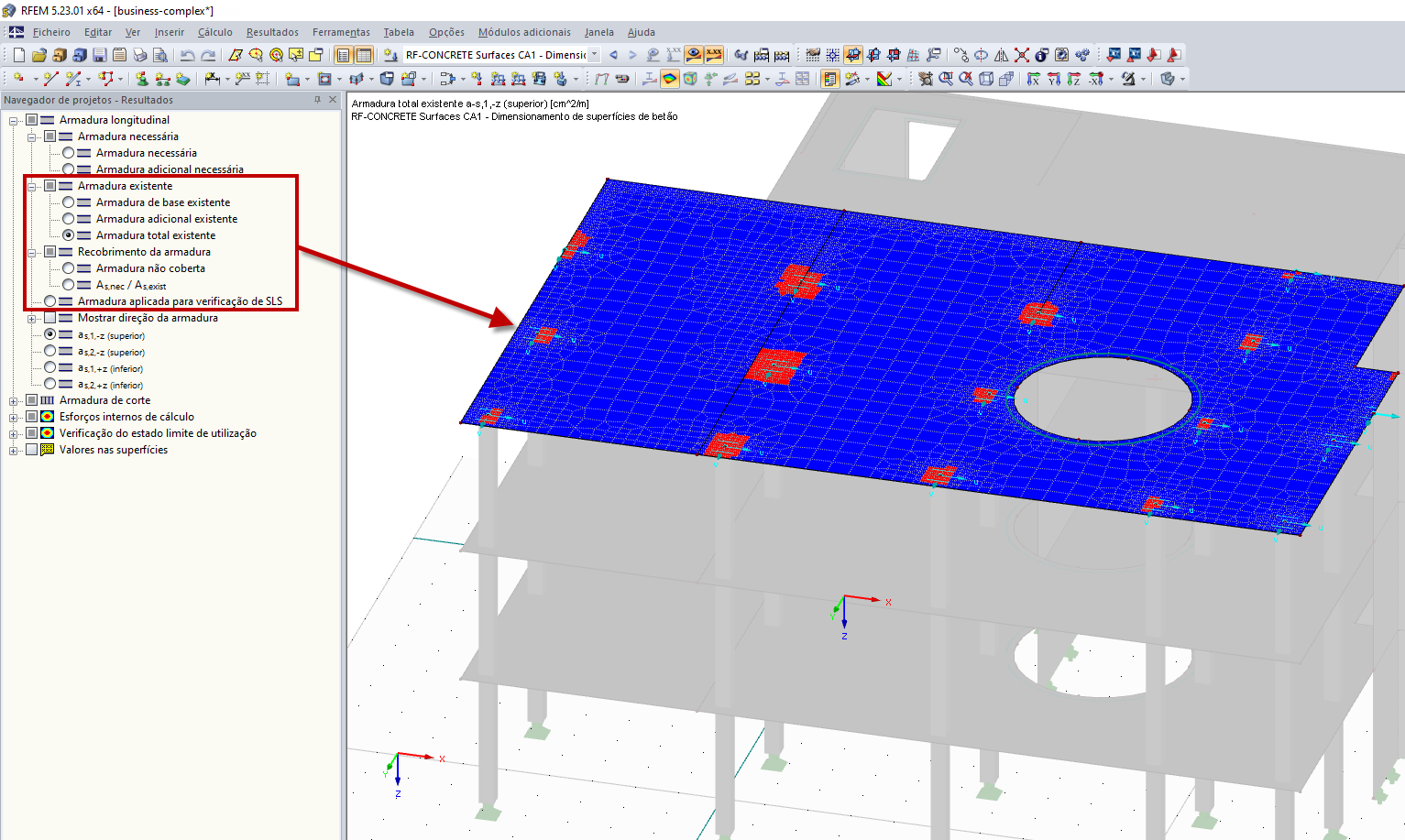
Task: Pin the Navegador de projetos panel
Action: pyautogui.click(x=319, y=100)
